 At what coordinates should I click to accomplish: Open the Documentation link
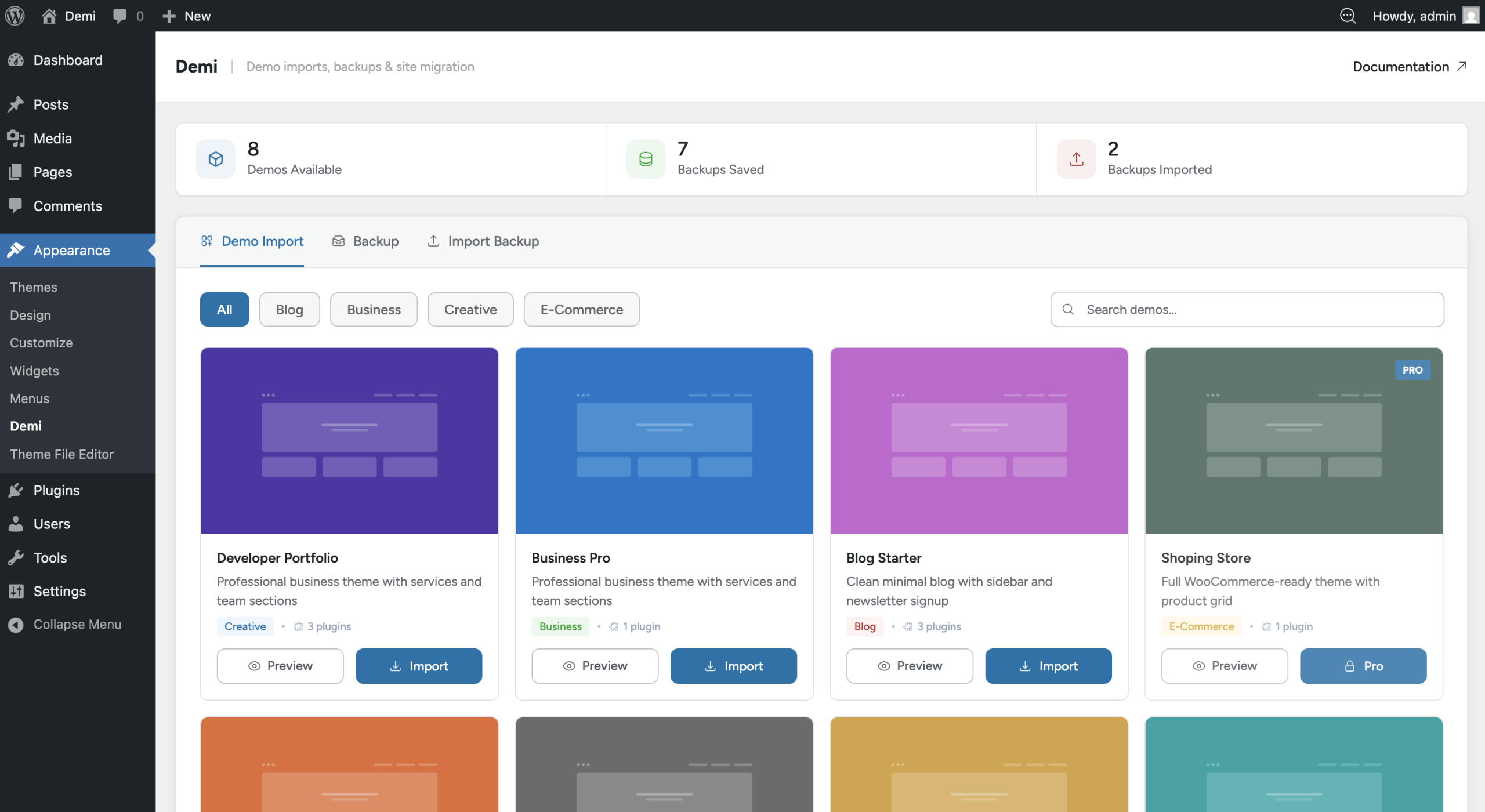click(x=1410, y=67)
